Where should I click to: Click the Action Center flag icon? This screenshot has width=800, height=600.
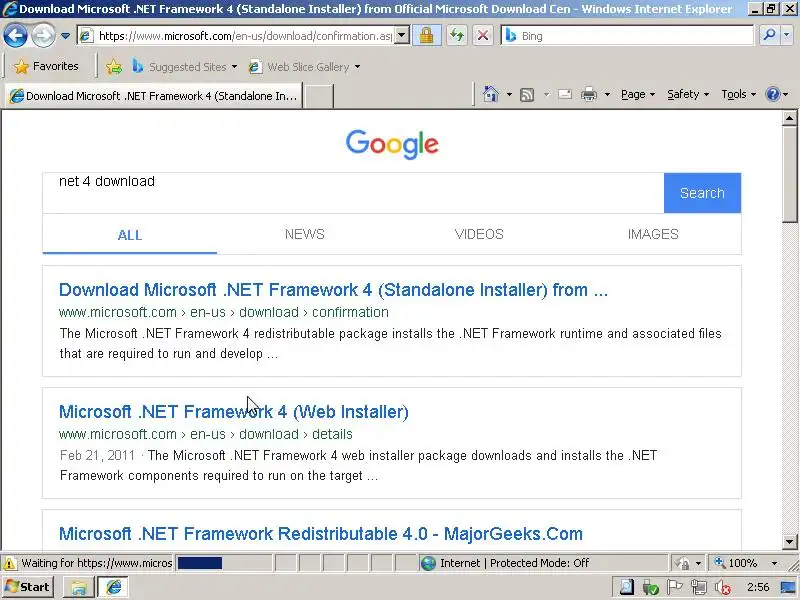(x=674, y=588)
